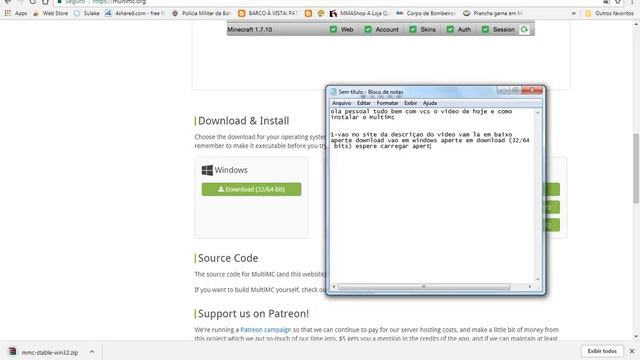
Task: Open the Corpo de Bombeiros bookmark
Action: (x=426, y=13)
